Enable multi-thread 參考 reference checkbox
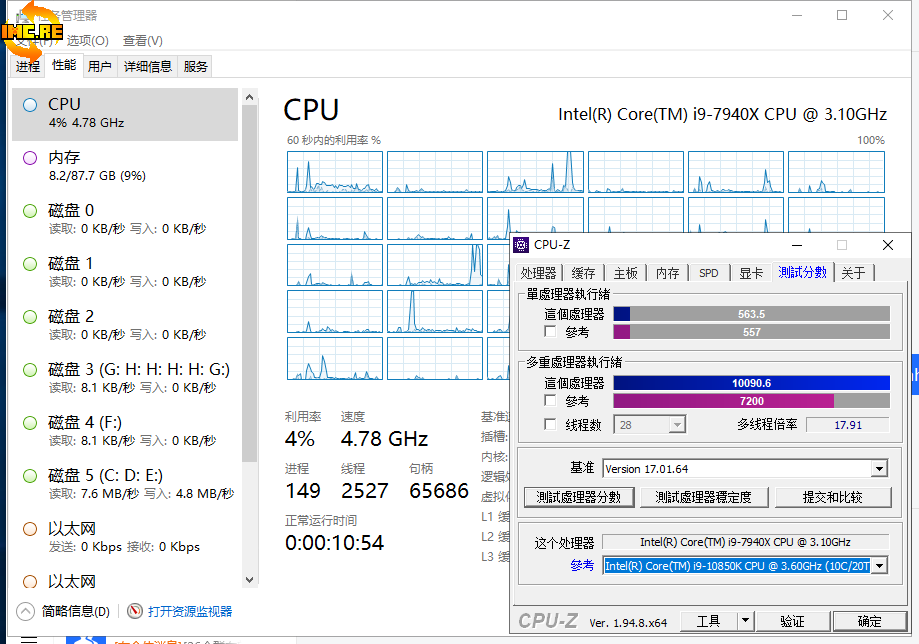Viewport: 919px width, 644px height. coord(550,401)
